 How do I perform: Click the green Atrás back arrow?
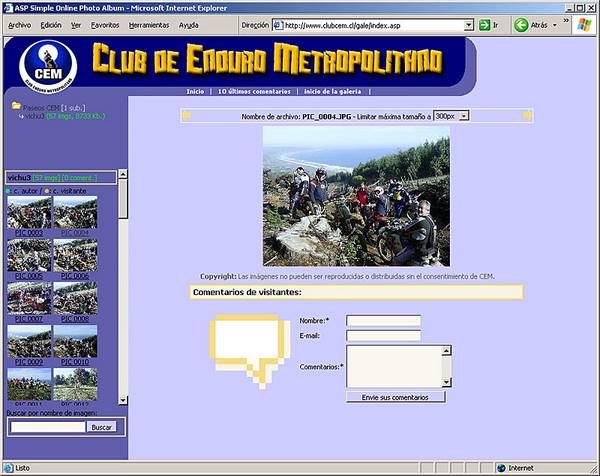click(521, 25)
